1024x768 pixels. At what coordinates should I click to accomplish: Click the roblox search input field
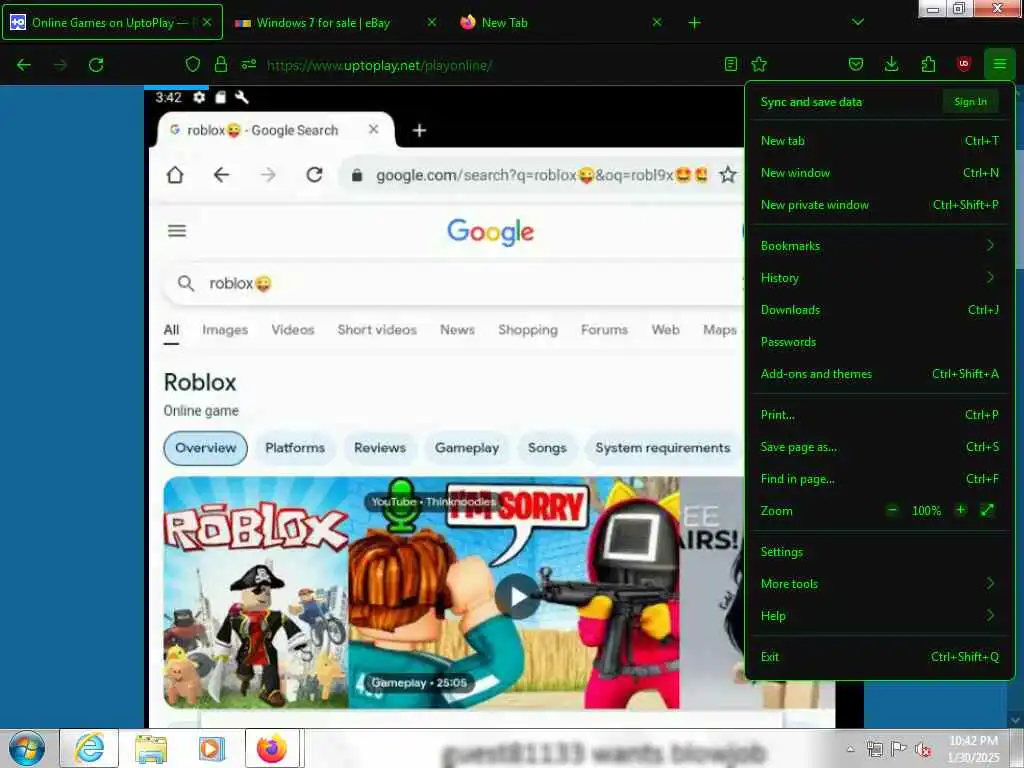click(453, 283)
